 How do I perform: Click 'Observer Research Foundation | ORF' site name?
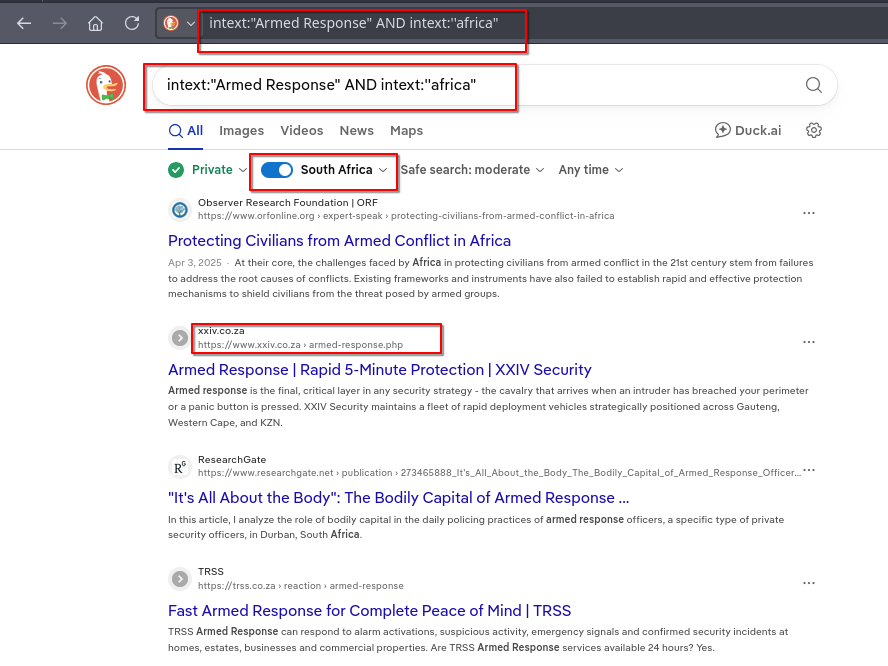coord(288,203)
